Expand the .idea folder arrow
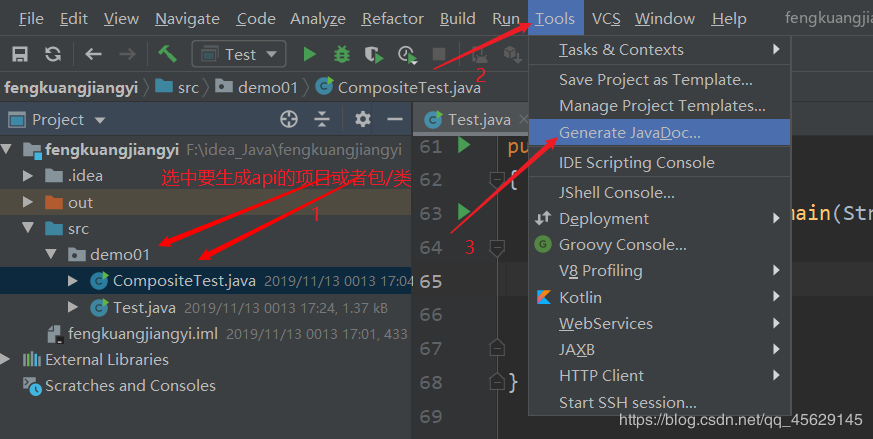 28,175
